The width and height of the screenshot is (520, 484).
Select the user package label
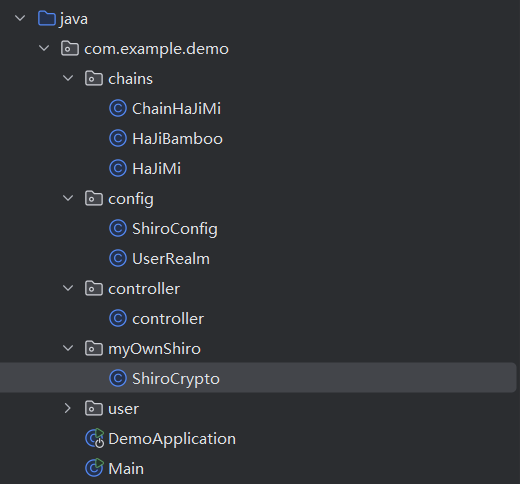coord(123,409)
